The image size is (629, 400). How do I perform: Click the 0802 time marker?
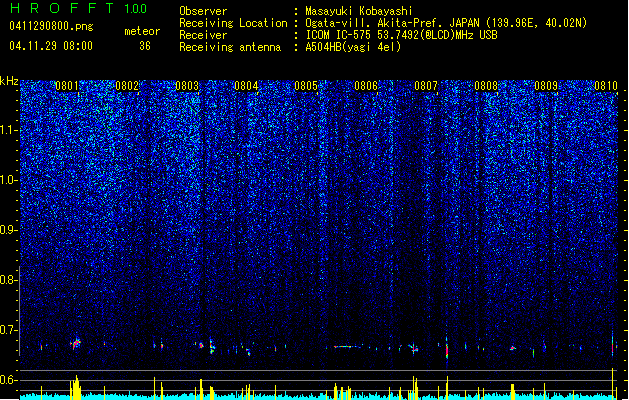pos(127,86)
